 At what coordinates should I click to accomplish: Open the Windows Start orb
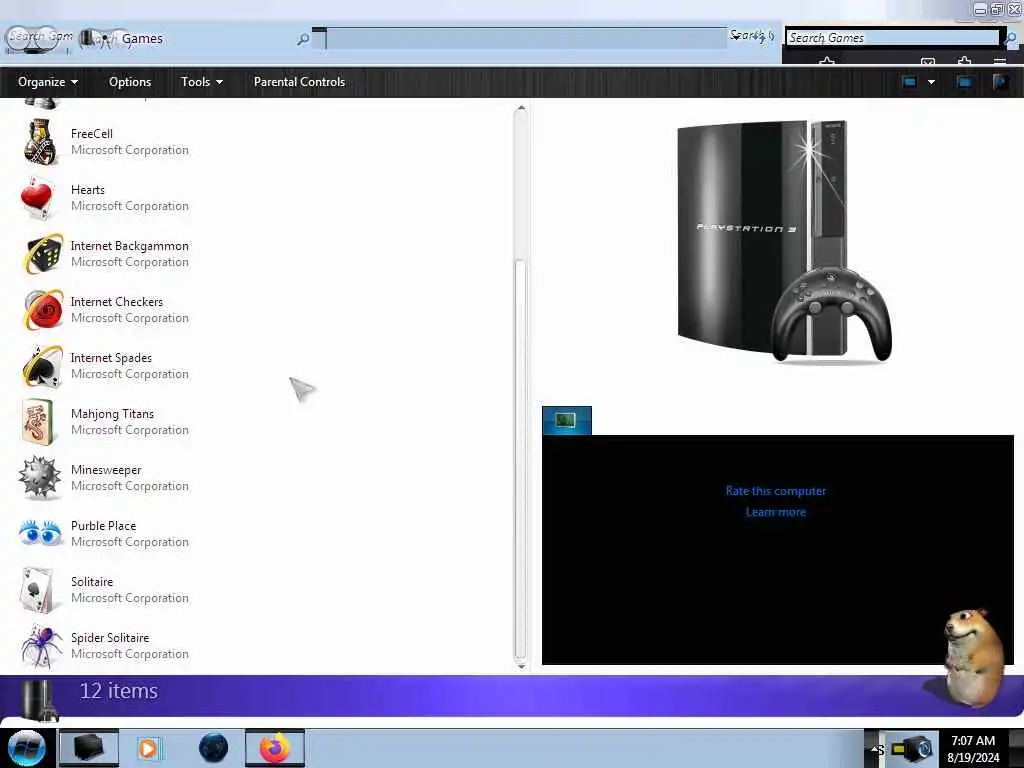click(27, 748)
